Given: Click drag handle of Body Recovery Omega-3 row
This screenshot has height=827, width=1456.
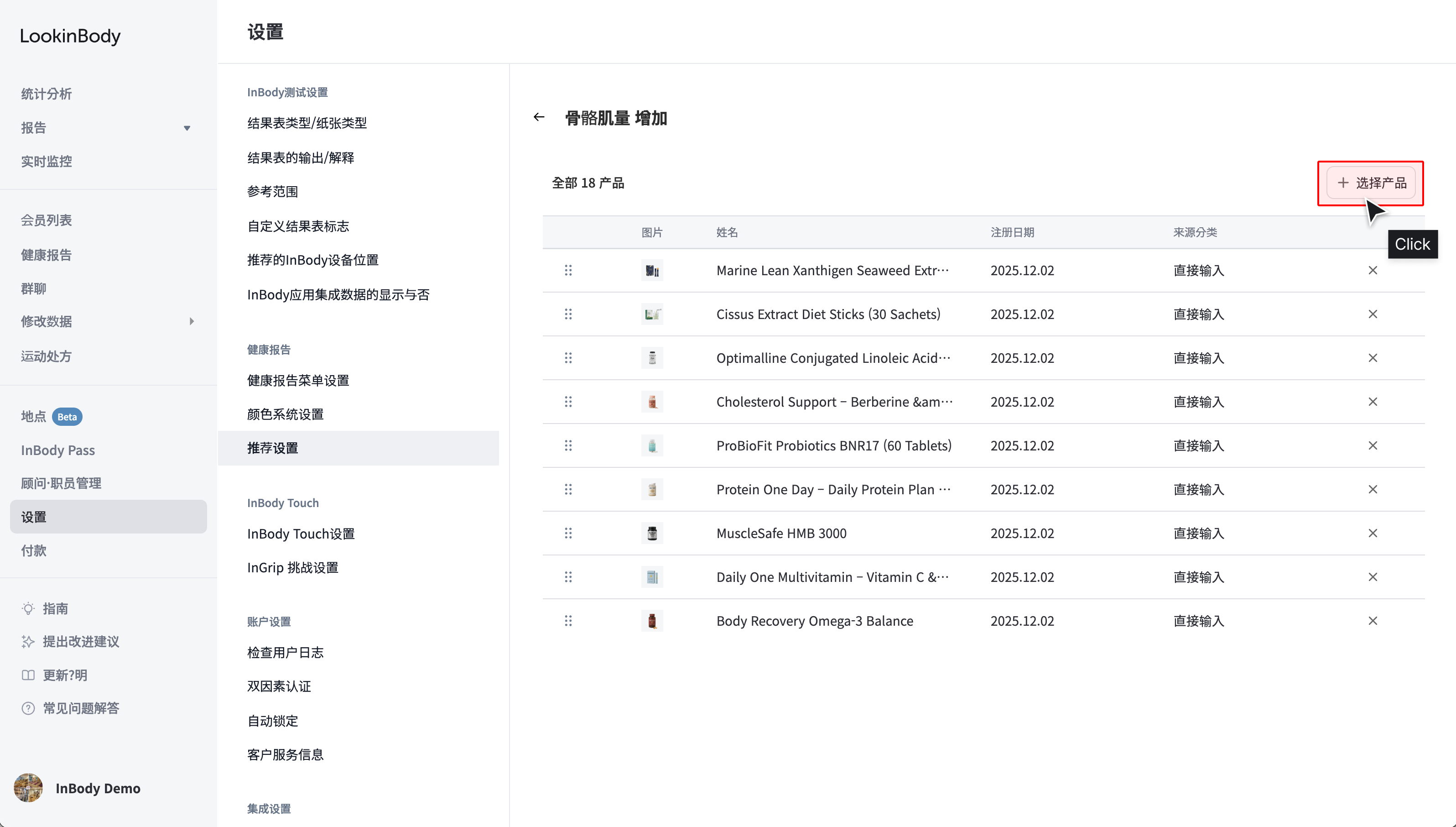Looking at the screenshot, I should [x=568, y=621].
